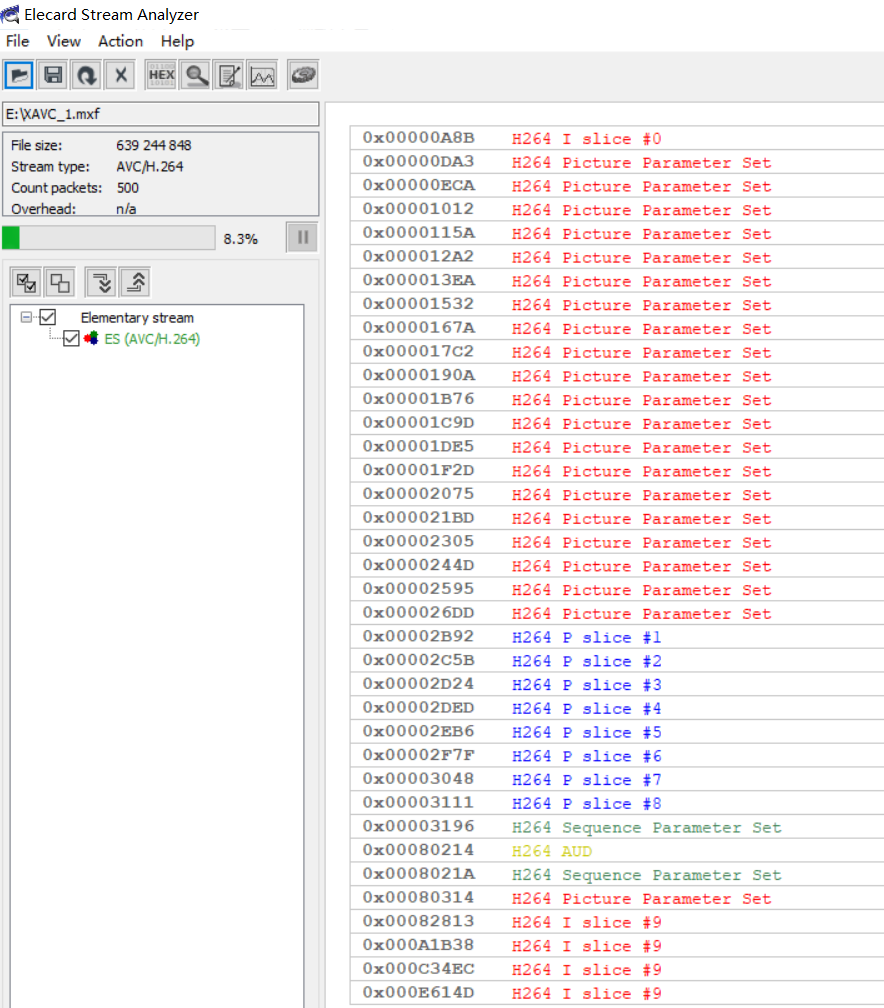
Task: Click the Elecard Stream Analyzer title icon
Action: (10, 14)
